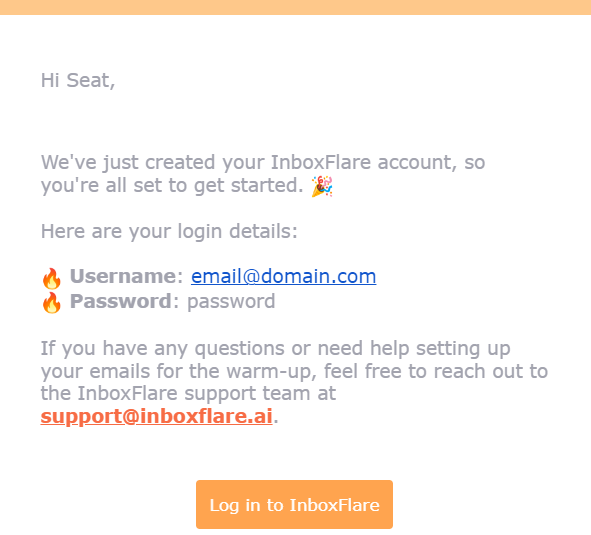This screenshot has height=535, width=591.
Task: Click the word "warm-up" in the support paragraph
Action: 271,372
